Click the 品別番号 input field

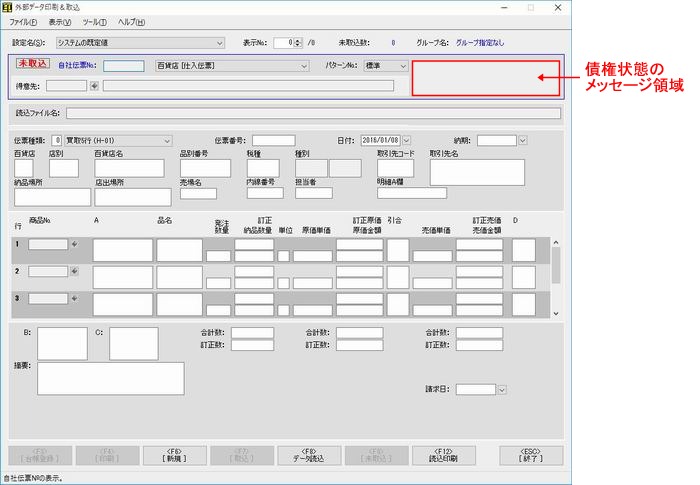205,168
